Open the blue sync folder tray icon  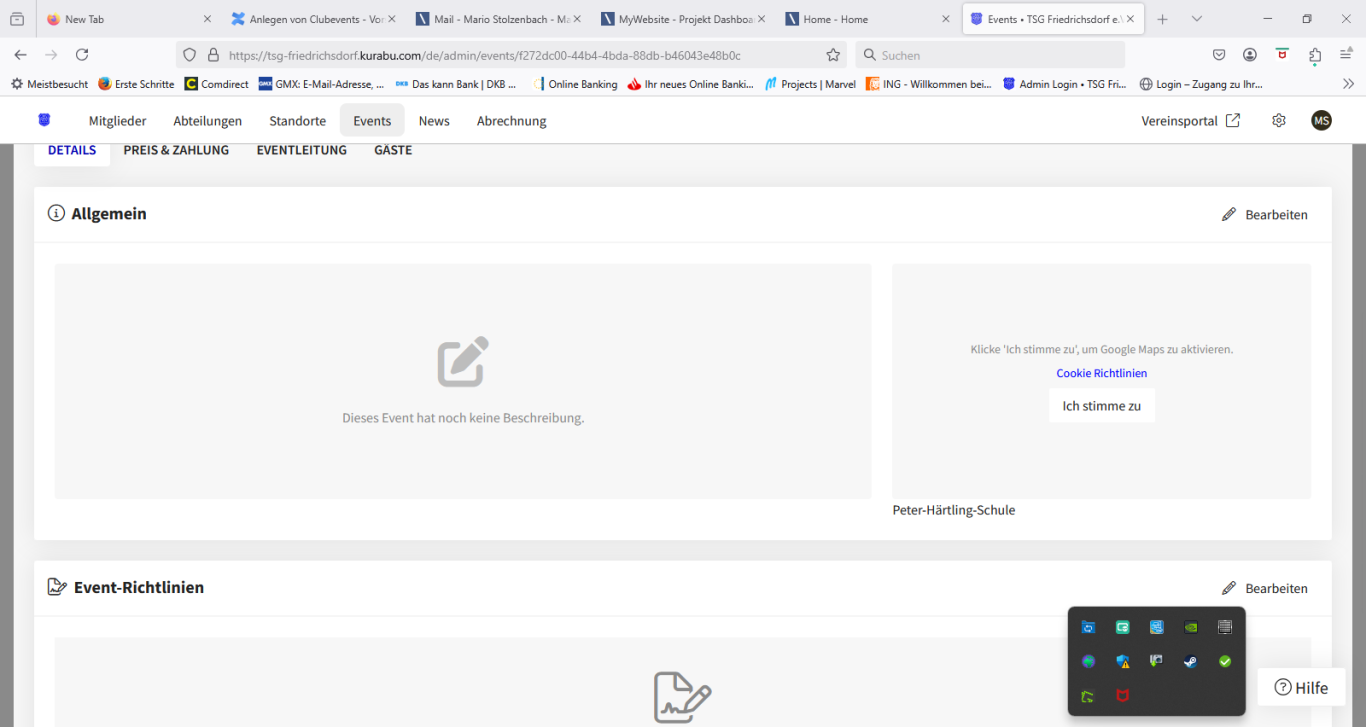pos(1088,627)
